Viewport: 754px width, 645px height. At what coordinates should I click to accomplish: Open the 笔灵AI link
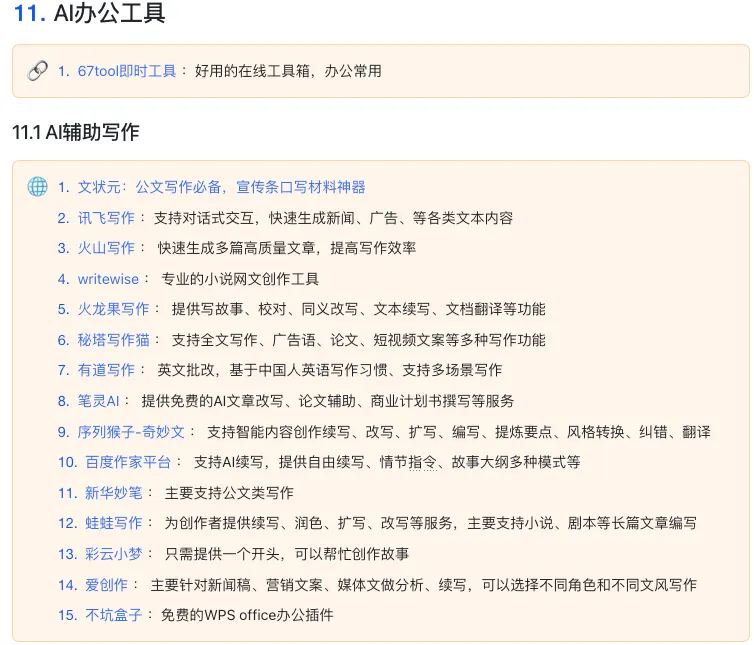click(x=98, y=401)
